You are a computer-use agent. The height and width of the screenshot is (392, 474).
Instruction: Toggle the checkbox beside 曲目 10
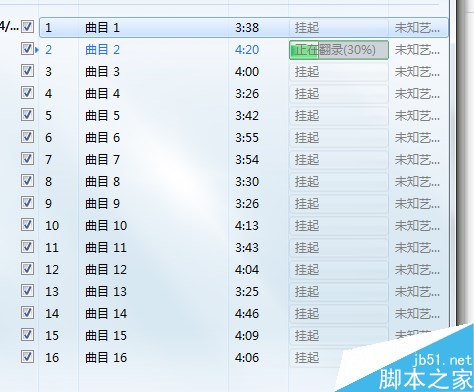(27, 224)
